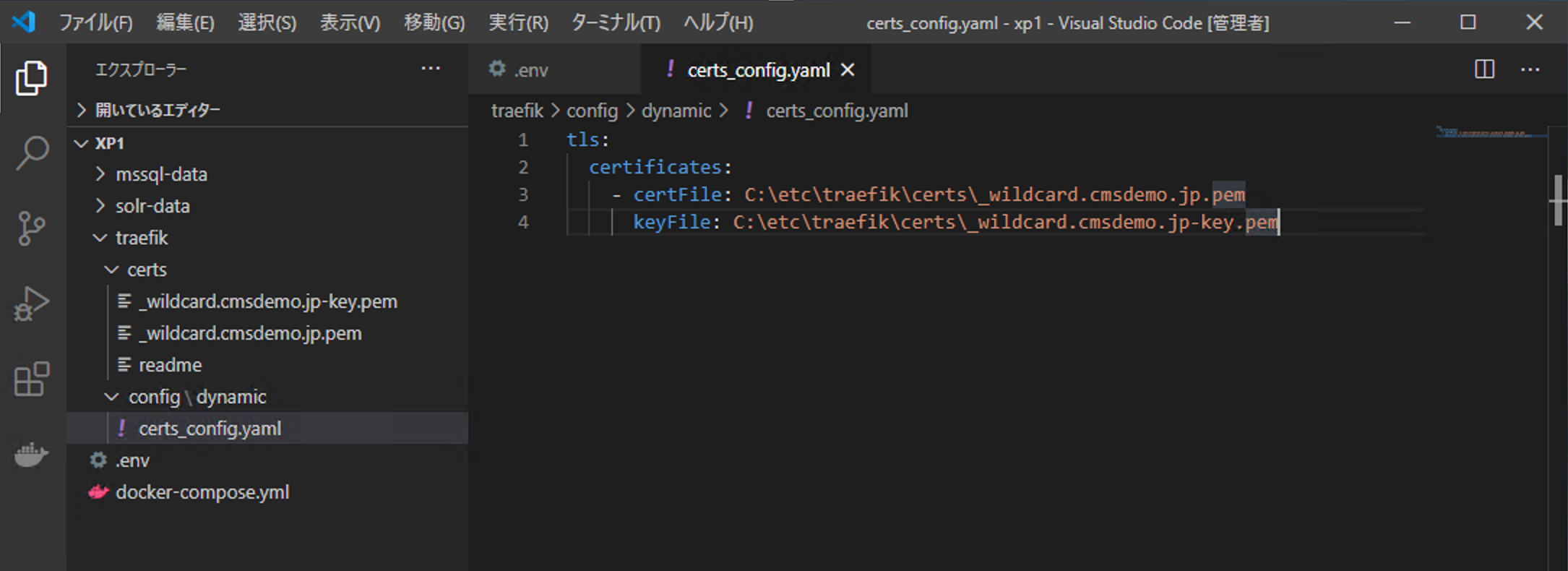Click the docker-compose.yml whale icon

98,492
